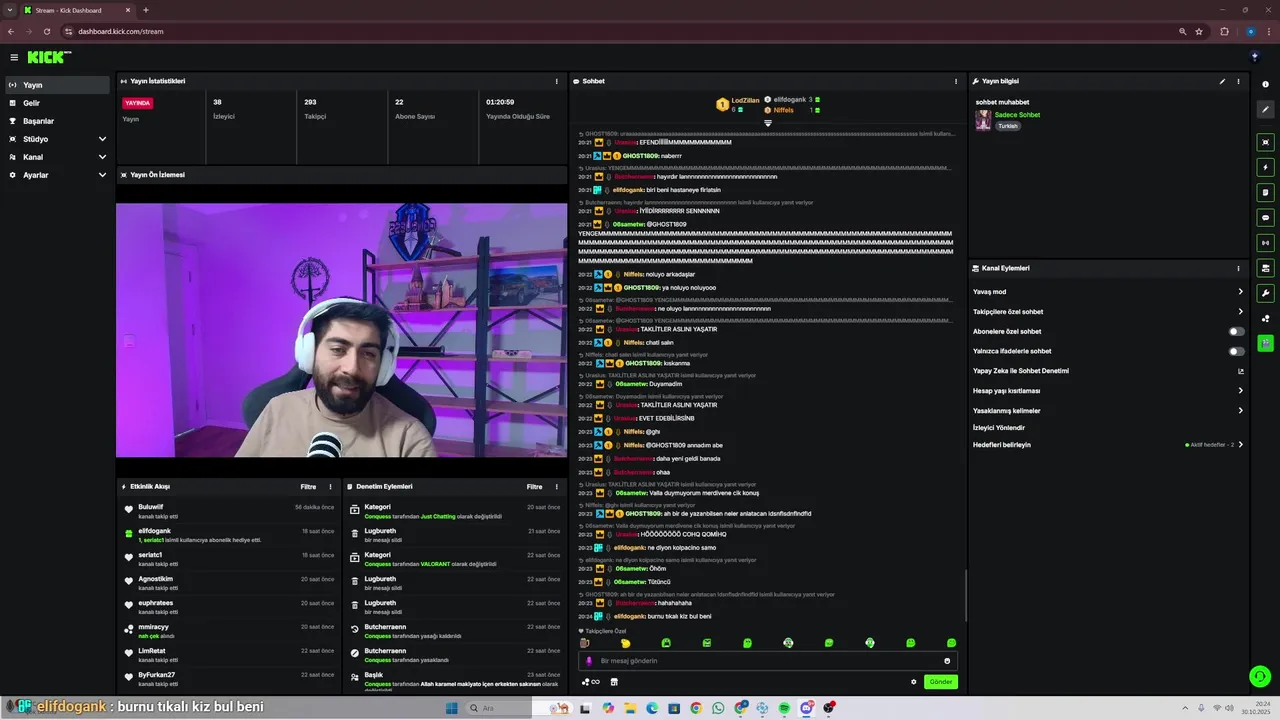
Task: Toggle Yalnızca ifadelerle sohbet switch
Action: coord(1237,351)
